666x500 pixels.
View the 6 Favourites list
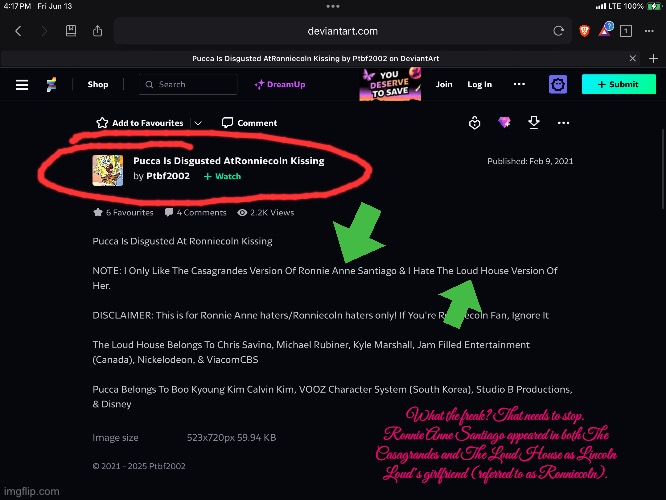[x=123, y=212]
